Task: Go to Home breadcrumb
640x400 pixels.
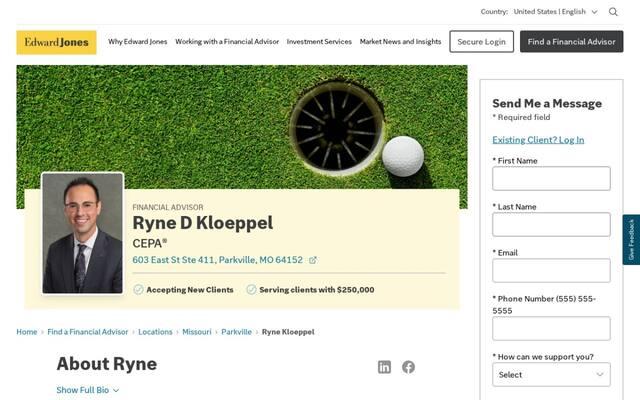Action: tap(27, 332)
